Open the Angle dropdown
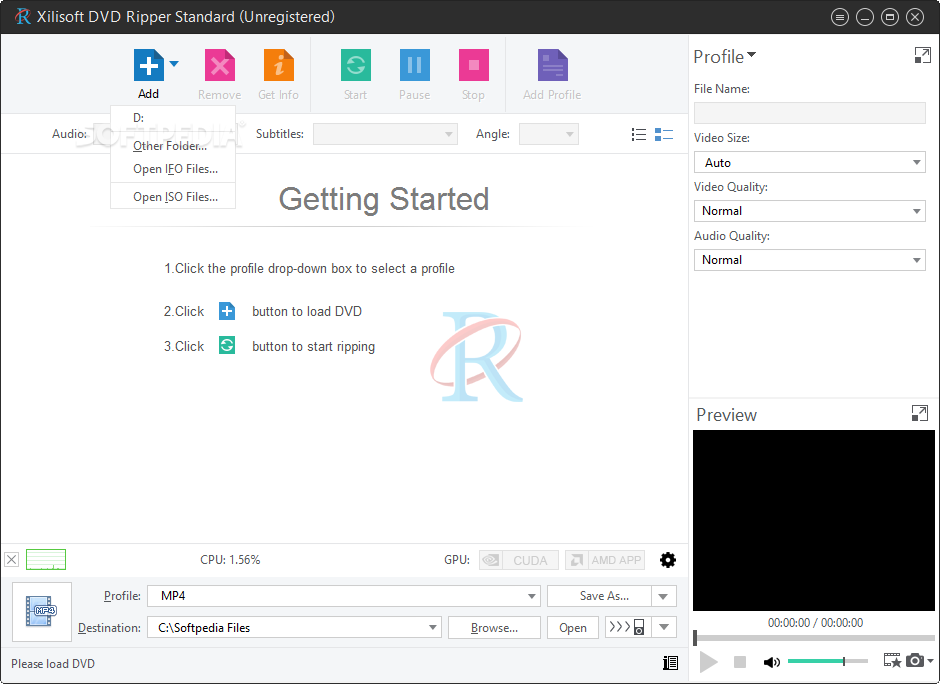The width and height of the screenshot is (940, 684). 549,134
